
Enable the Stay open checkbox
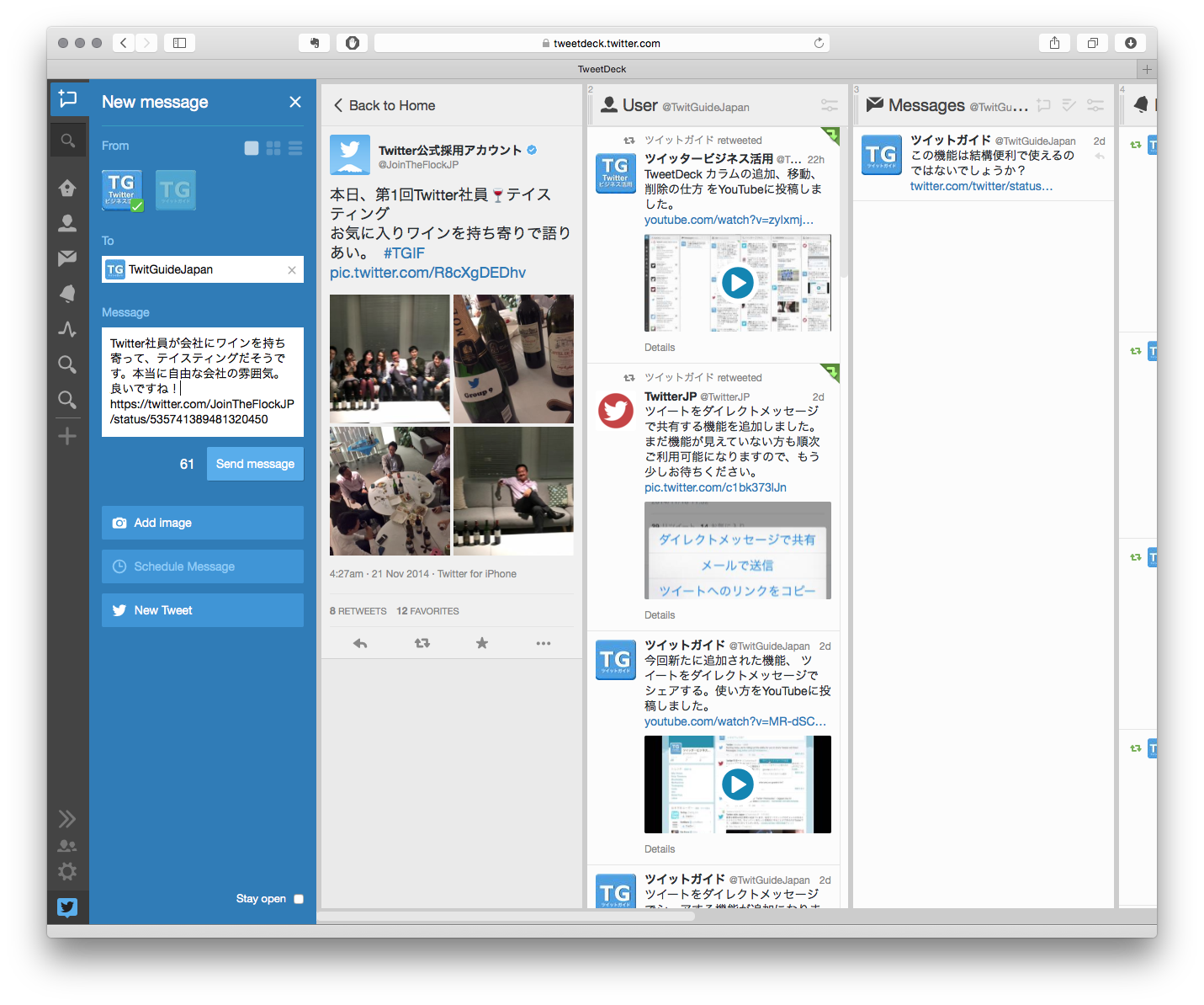299,899
